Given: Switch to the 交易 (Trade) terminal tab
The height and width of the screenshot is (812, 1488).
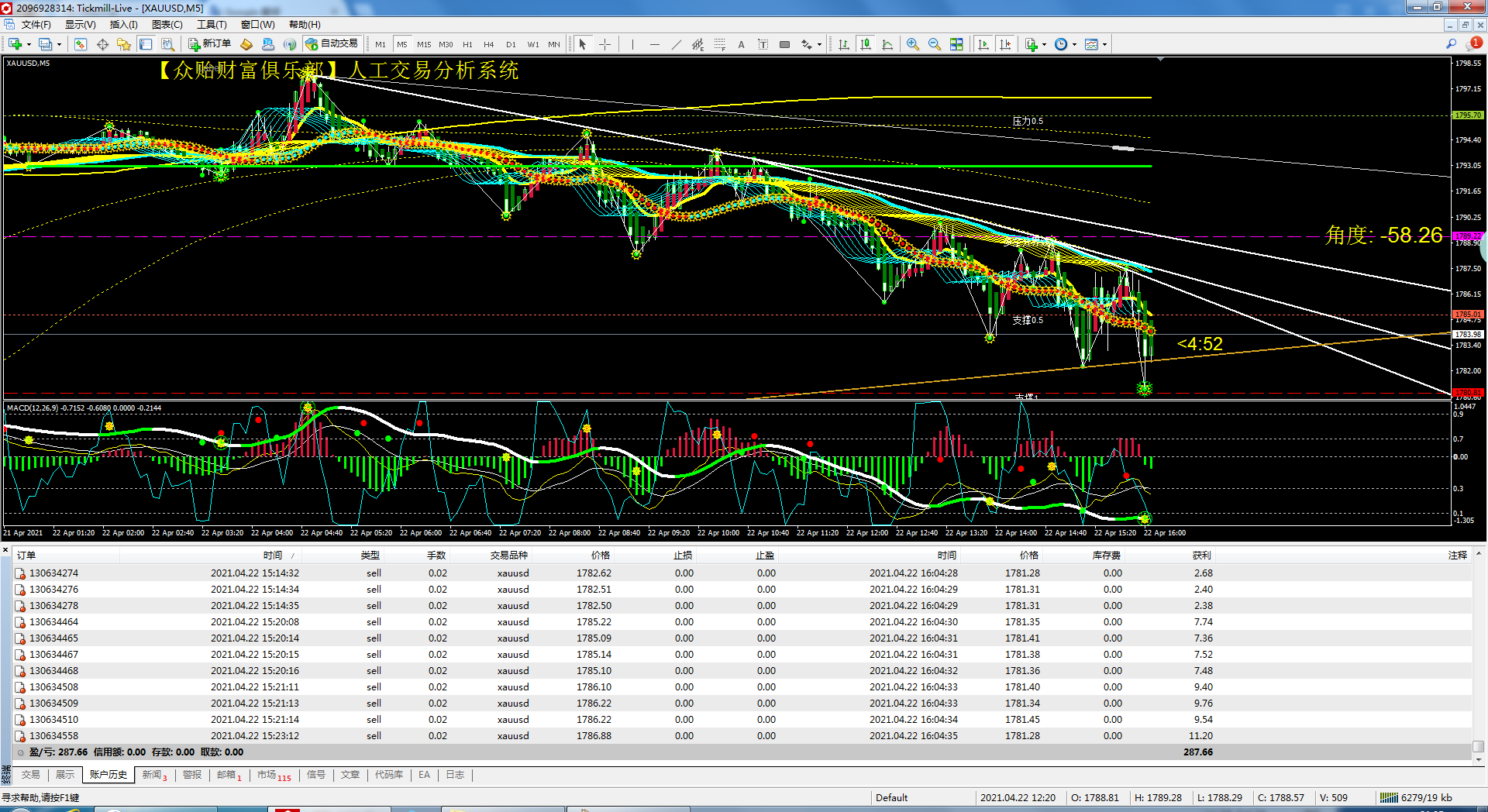Looking at the screenshot, I should 30,775.
